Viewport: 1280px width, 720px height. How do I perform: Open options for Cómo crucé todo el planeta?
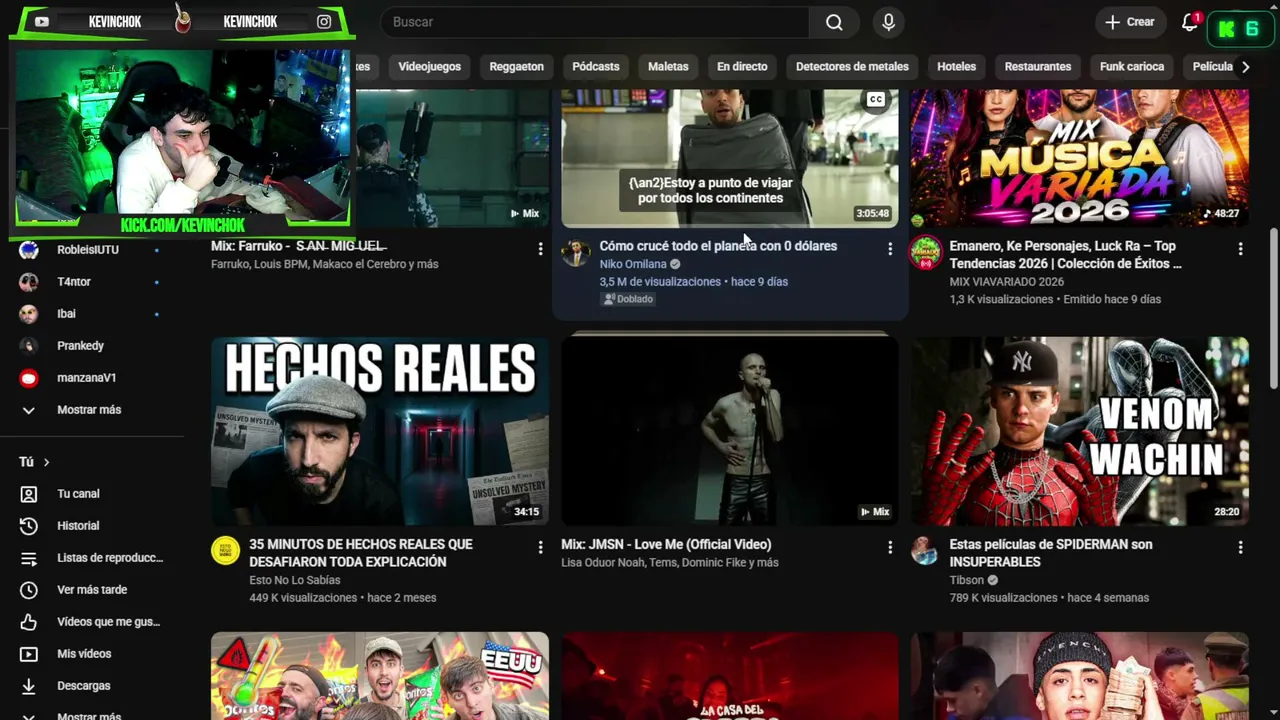[x=890, y=249]
